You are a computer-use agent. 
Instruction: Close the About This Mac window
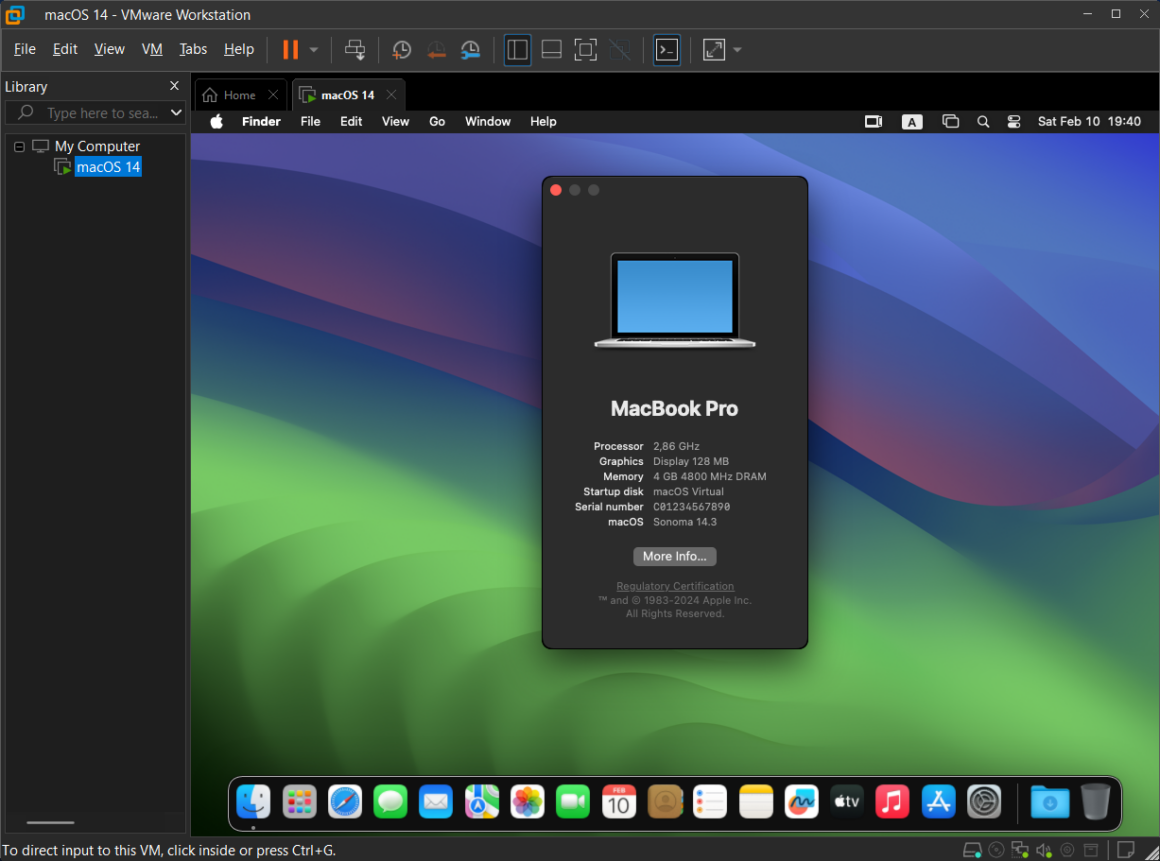556,190
